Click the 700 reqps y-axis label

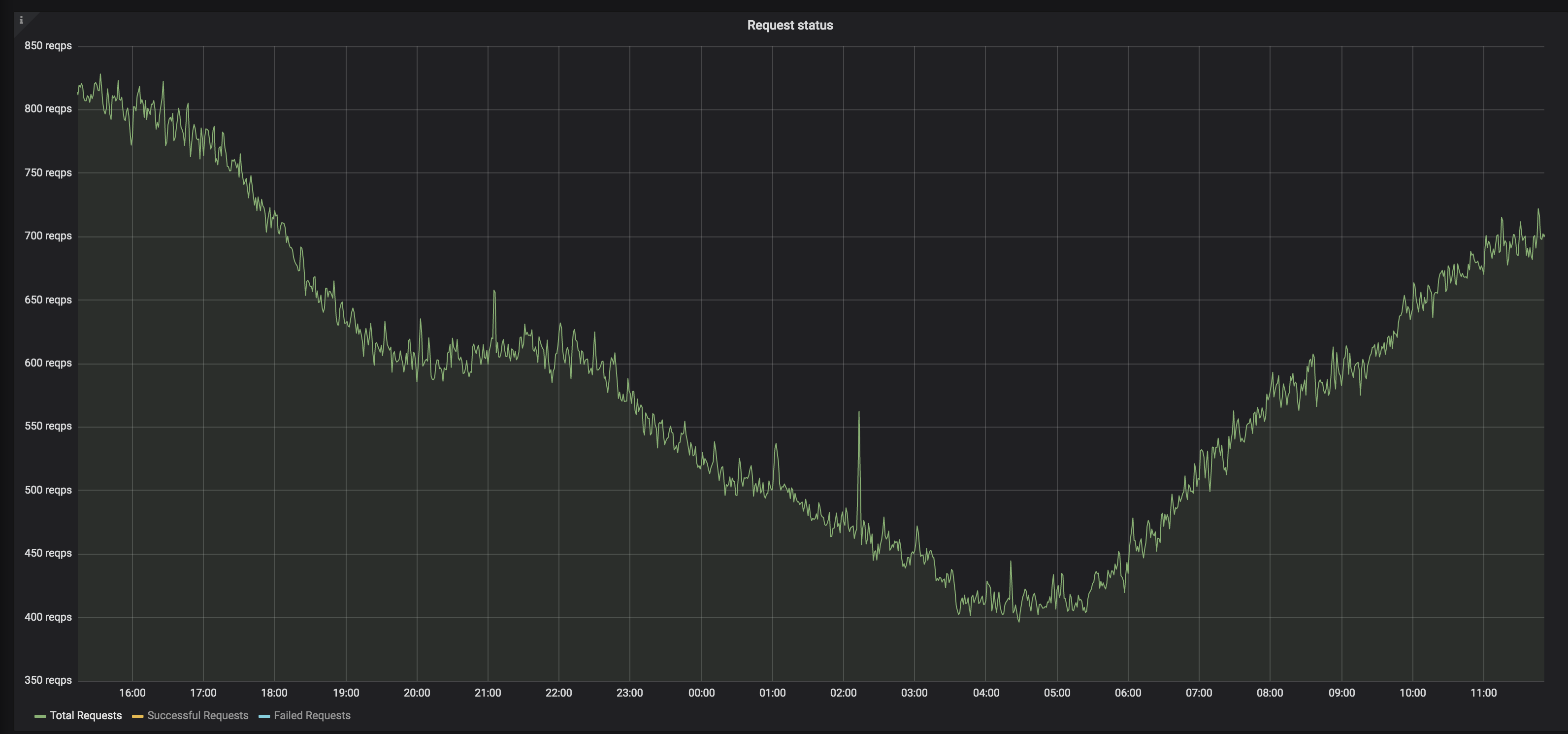(48, 236)
